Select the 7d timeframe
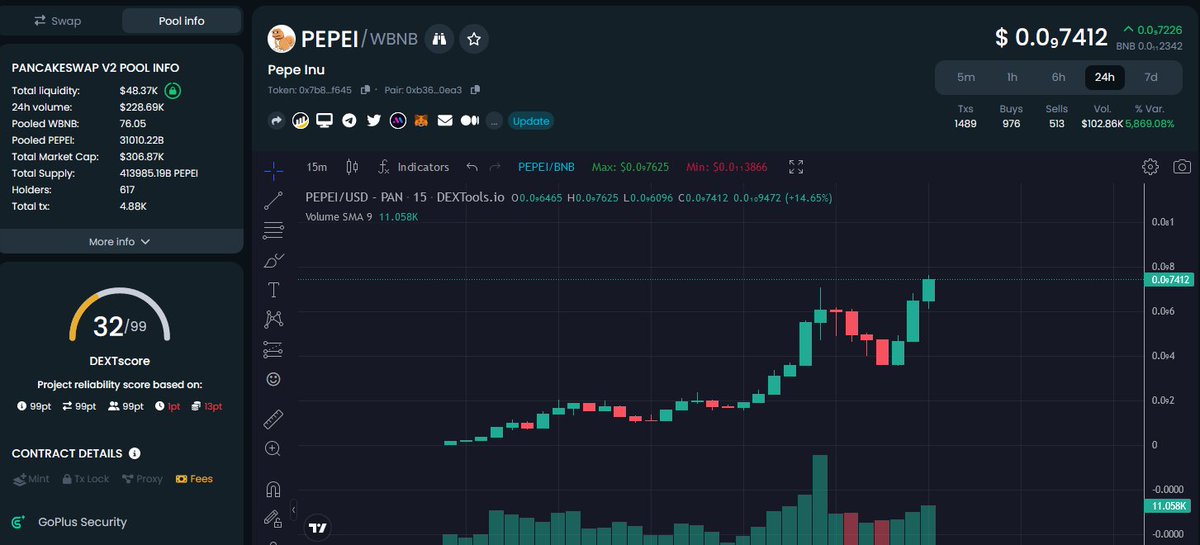 1151,77
